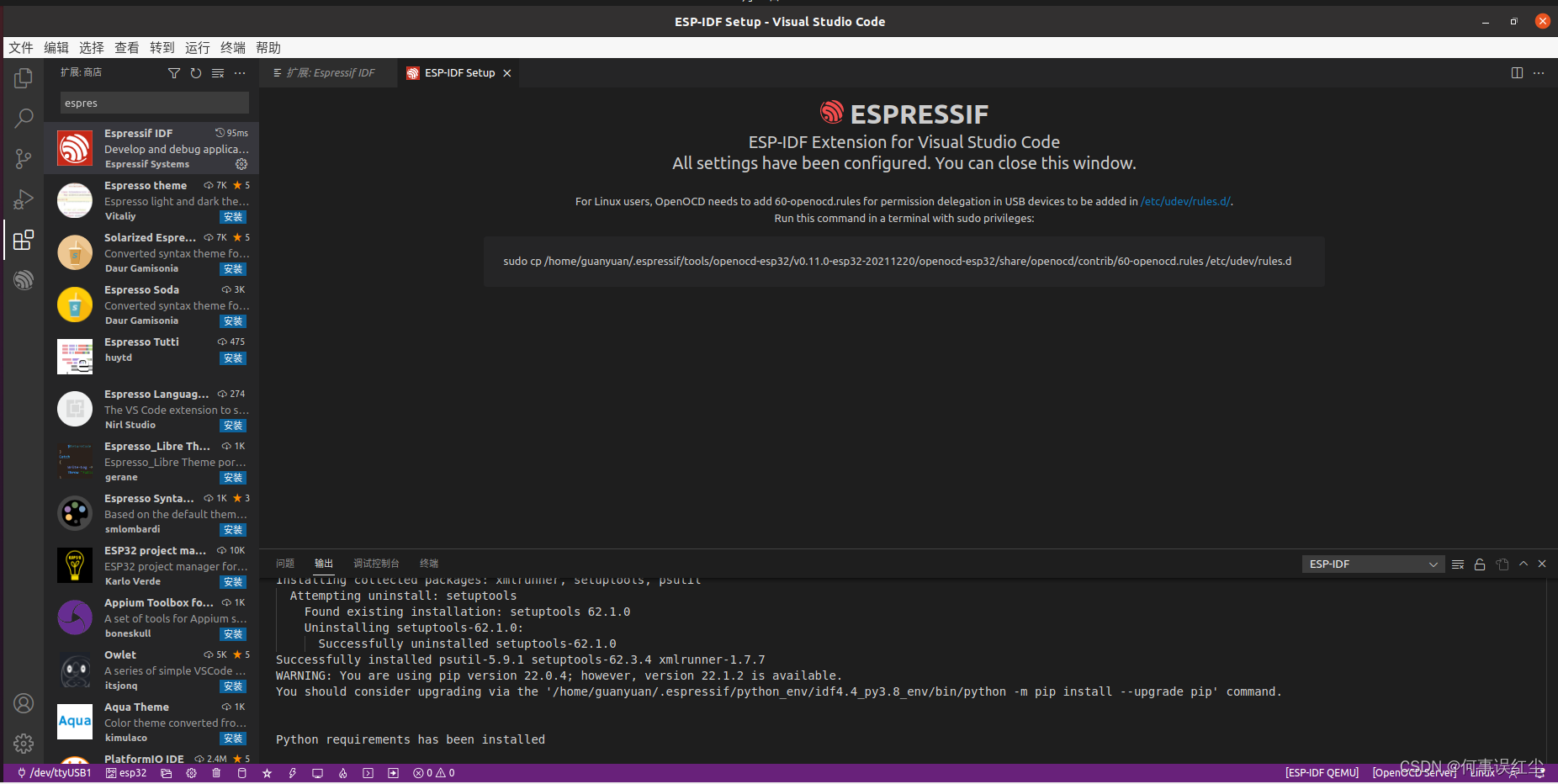The height and width of the screenshot is (784, 1558).
Task: Click [ESP-IDF QEMU] in status bar
Action: click(x=1322, y=773)
